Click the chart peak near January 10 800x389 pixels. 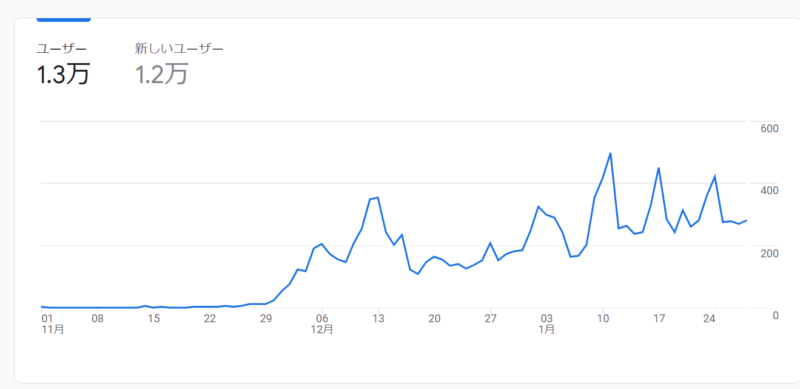pyautogui.click(x=610, y=153)
